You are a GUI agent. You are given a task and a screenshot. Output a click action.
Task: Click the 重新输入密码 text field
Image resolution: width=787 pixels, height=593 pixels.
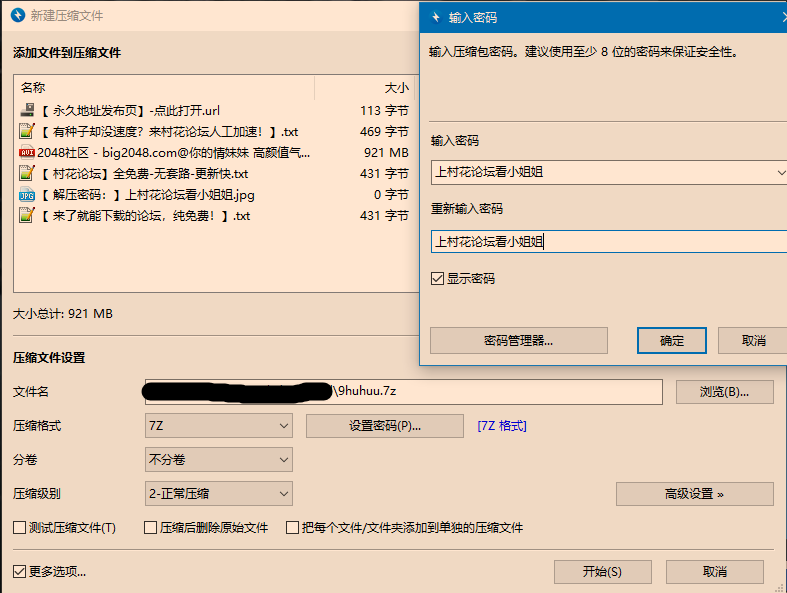[x=608, y=242]
